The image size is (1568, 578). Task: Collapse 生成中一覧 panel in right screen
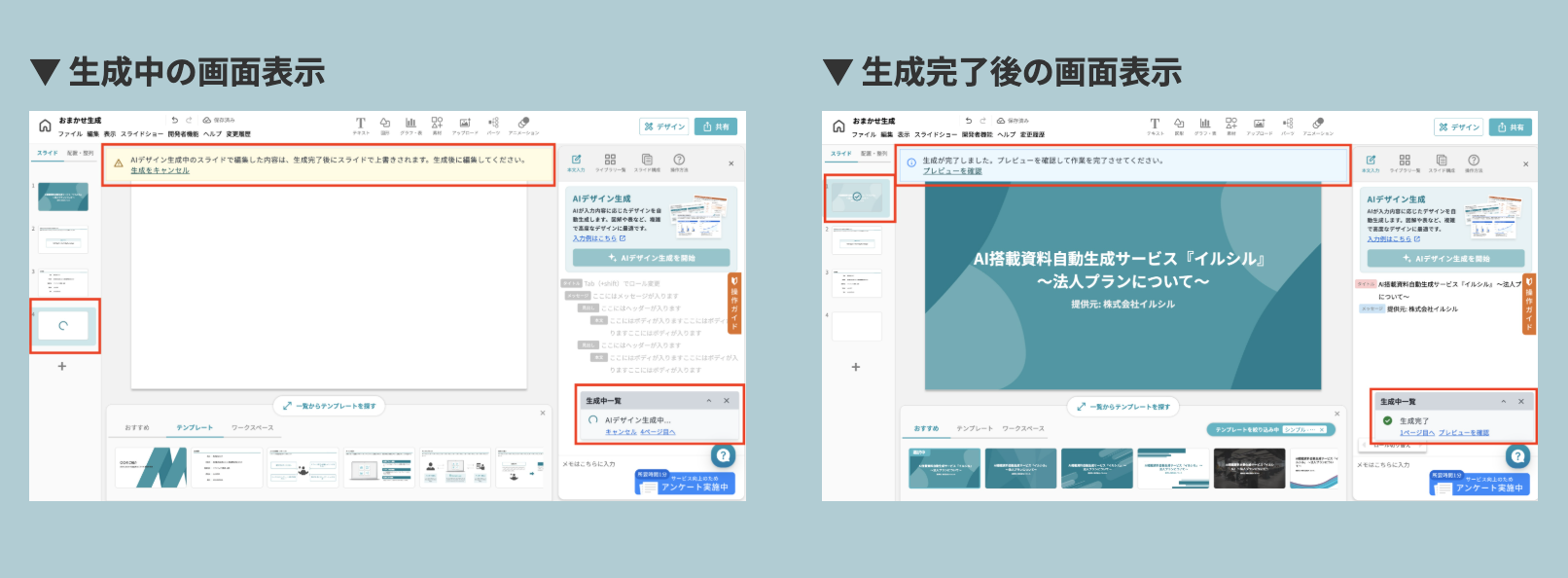1504,401
